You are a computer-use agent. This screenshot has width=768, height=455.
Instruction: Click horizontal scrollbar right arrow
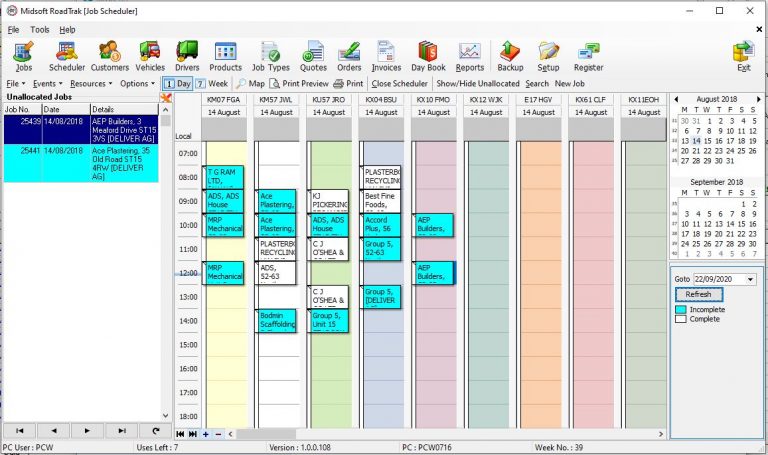click(x=661, y=434)
